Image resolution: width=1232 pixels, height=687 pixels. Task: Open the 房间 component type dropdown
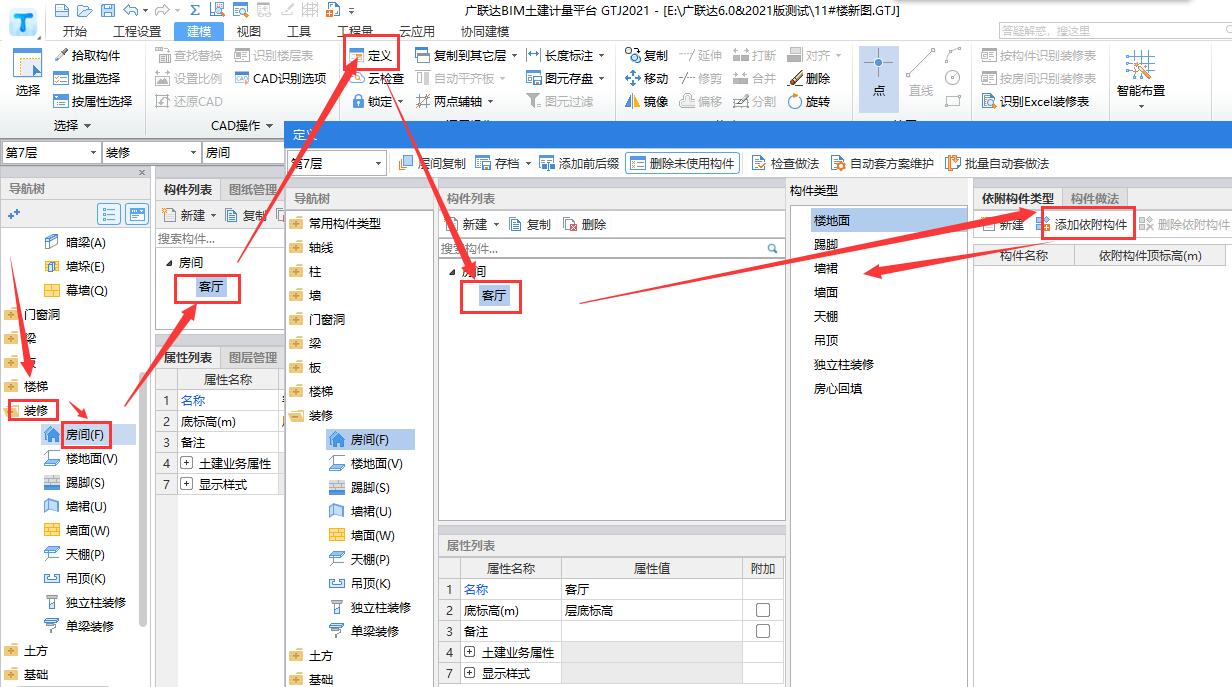pos(243,152)
